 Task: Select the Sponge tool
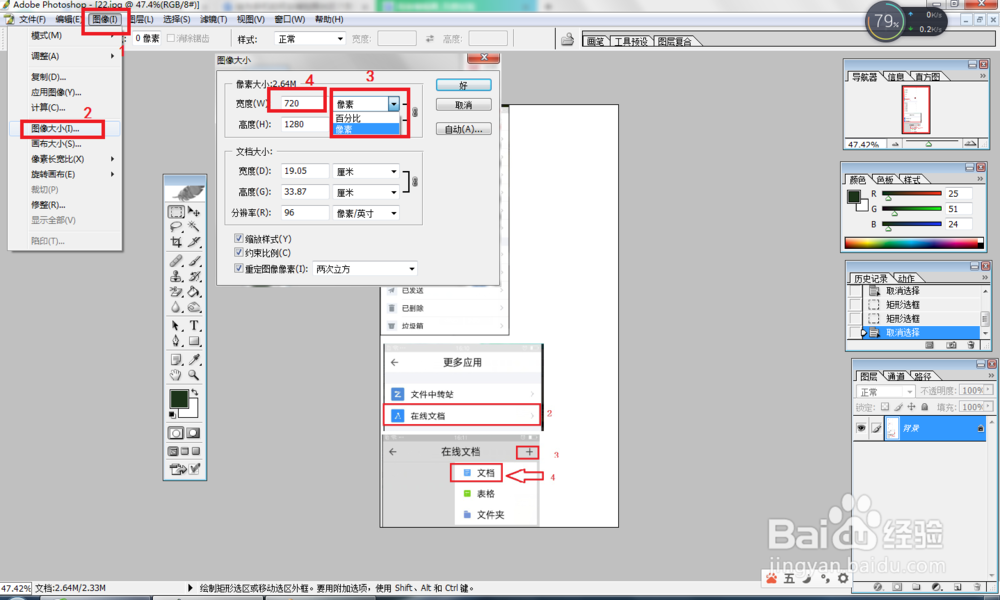pos(195,307)
